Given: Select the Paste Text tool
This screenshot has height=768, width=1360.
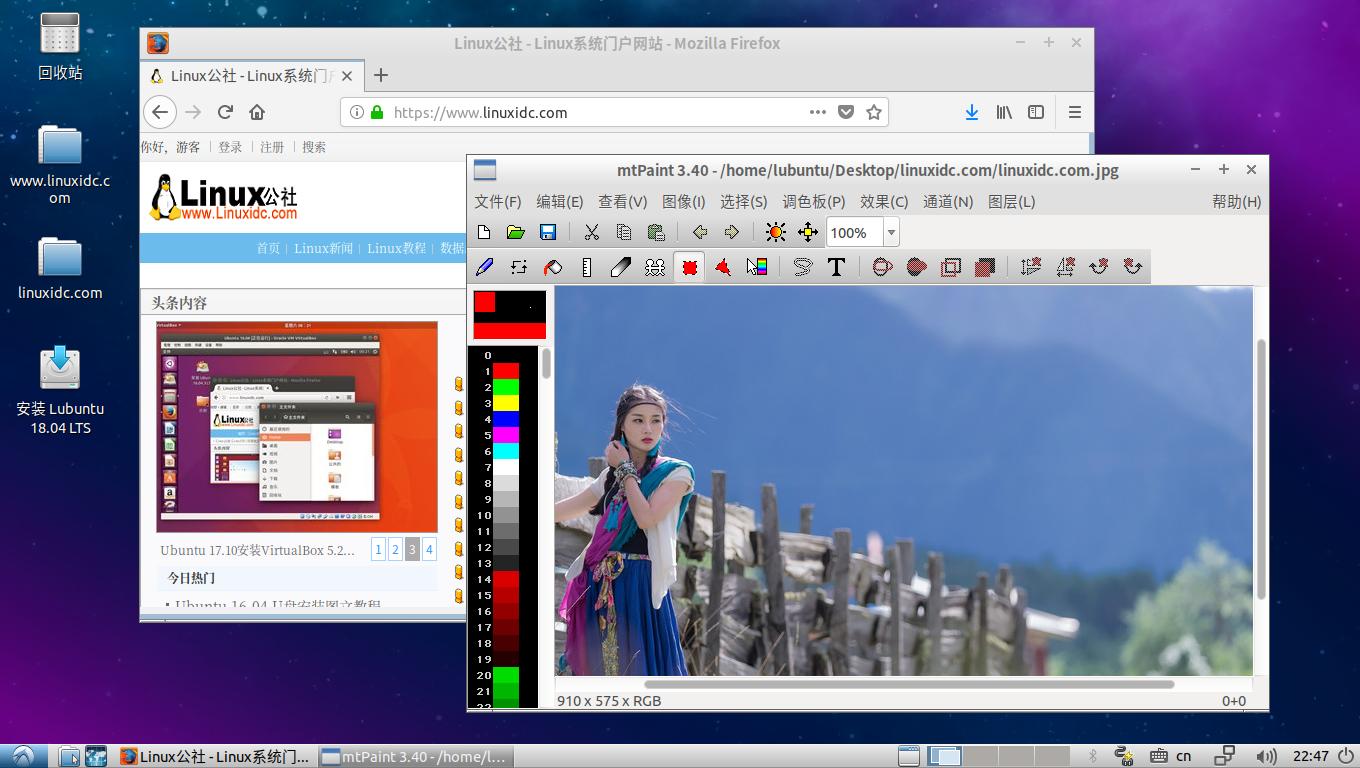Looking at the screenshot, I should click(837, 266).
